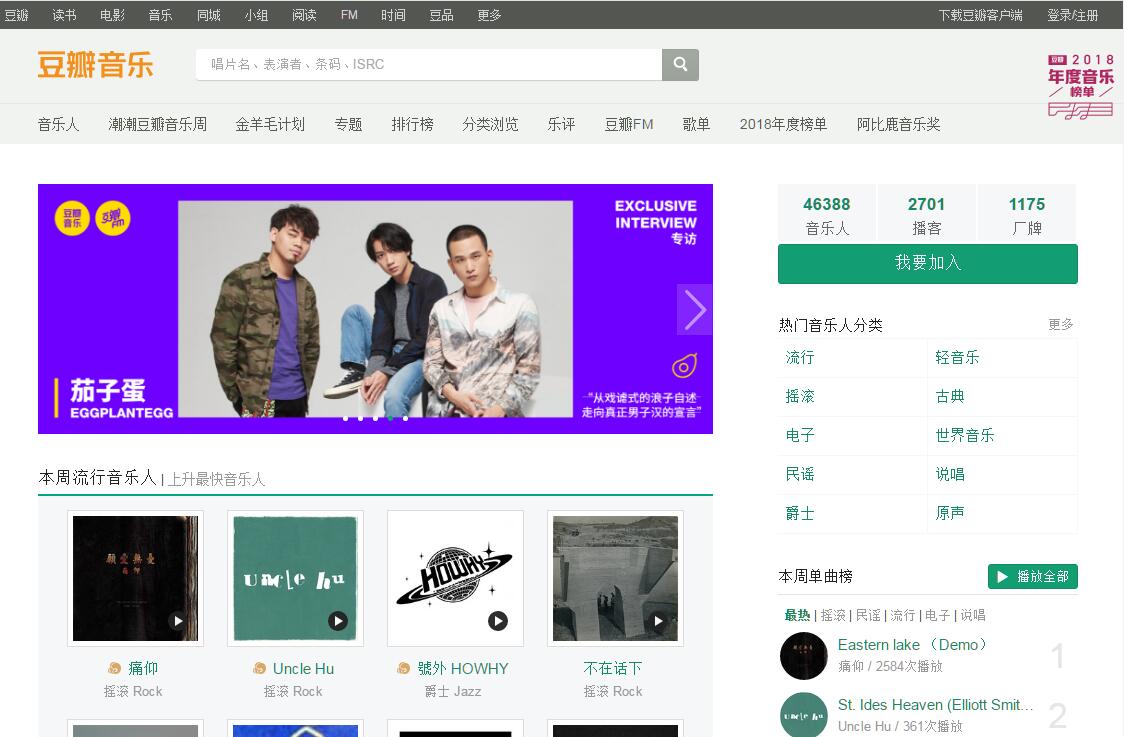The width and height of the screenshot is (1124, 737).
Task: Show 更多 popular musician categories
Action: pos(1060,325)
